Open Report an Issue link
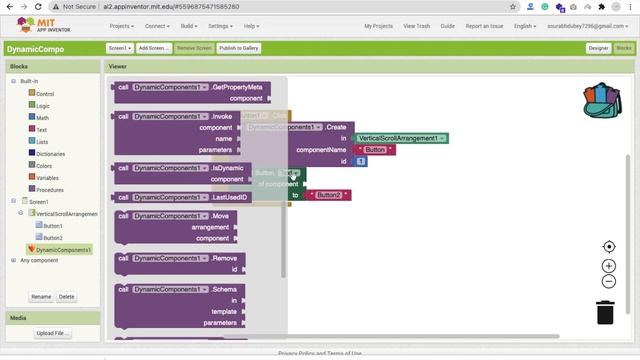The image size is (640, 360). (x=484, y=26)
